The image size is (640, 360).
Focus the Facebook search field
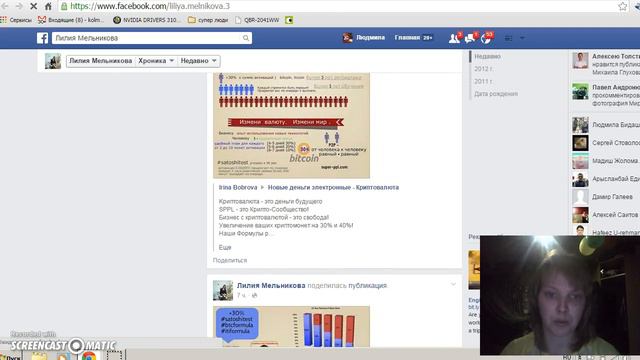(x=147, y=38)
